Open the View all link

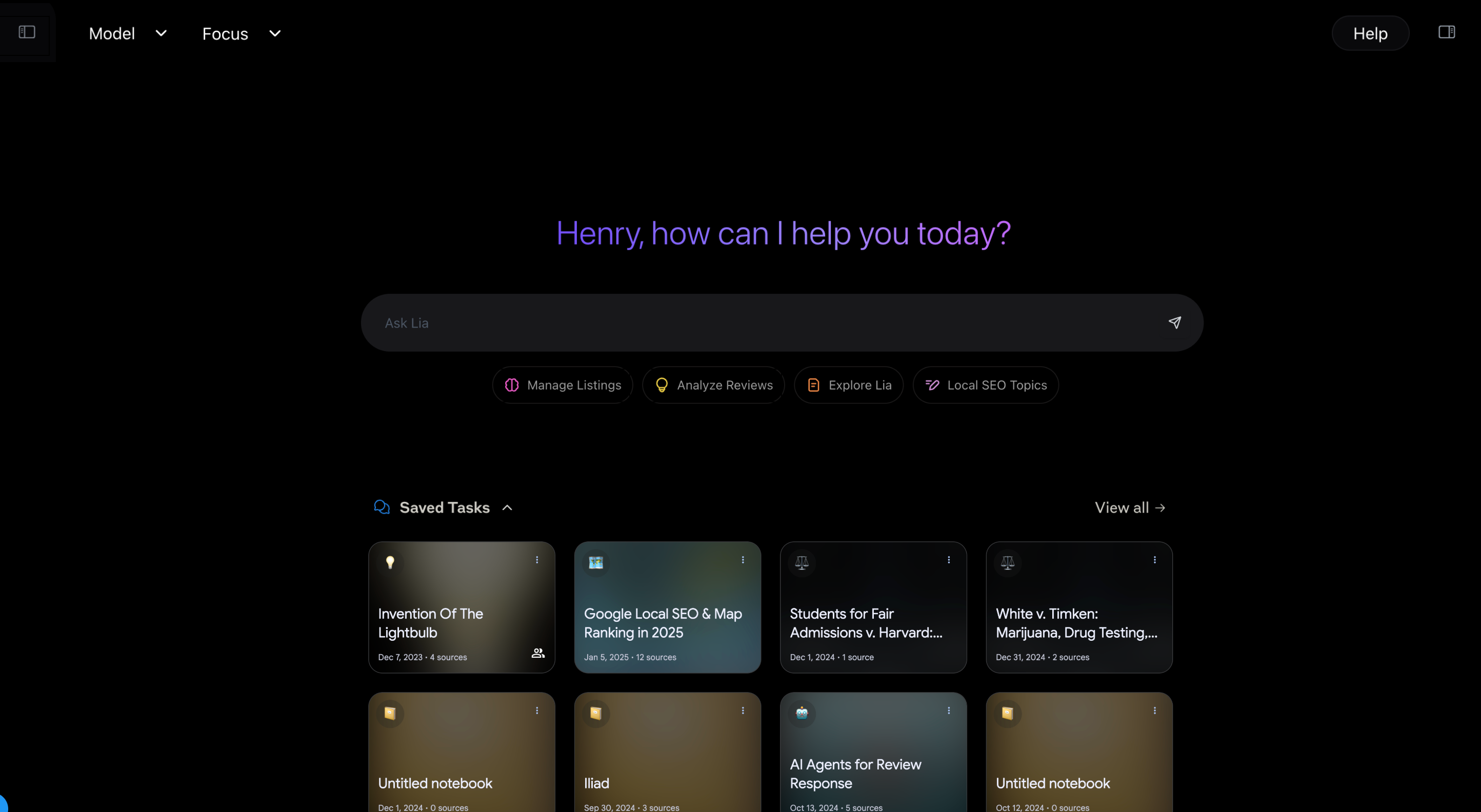pos(1130,507)
